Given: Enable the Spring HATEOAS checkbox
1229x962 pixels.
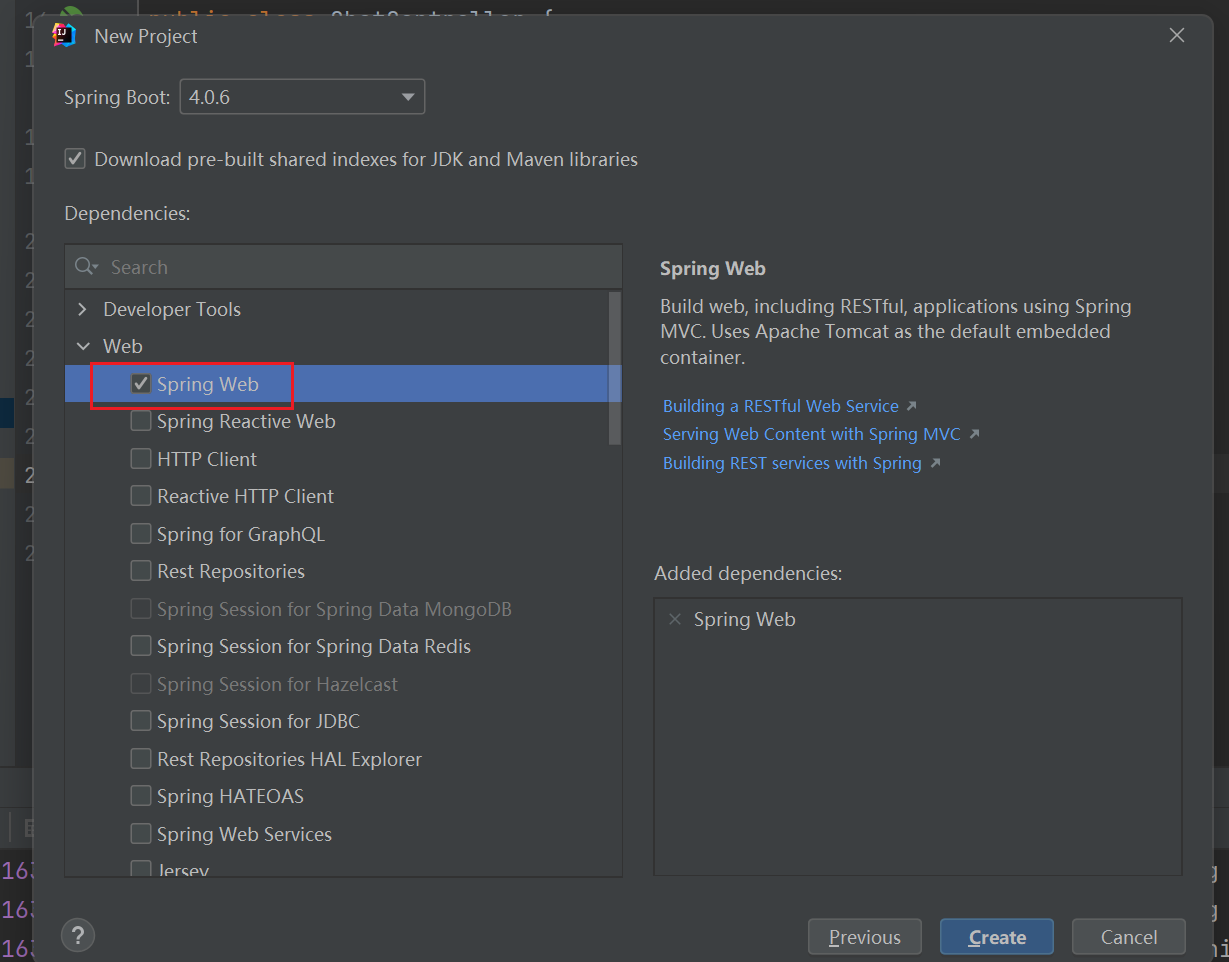Looking at the screenshot, I should [x=141, y=796].
